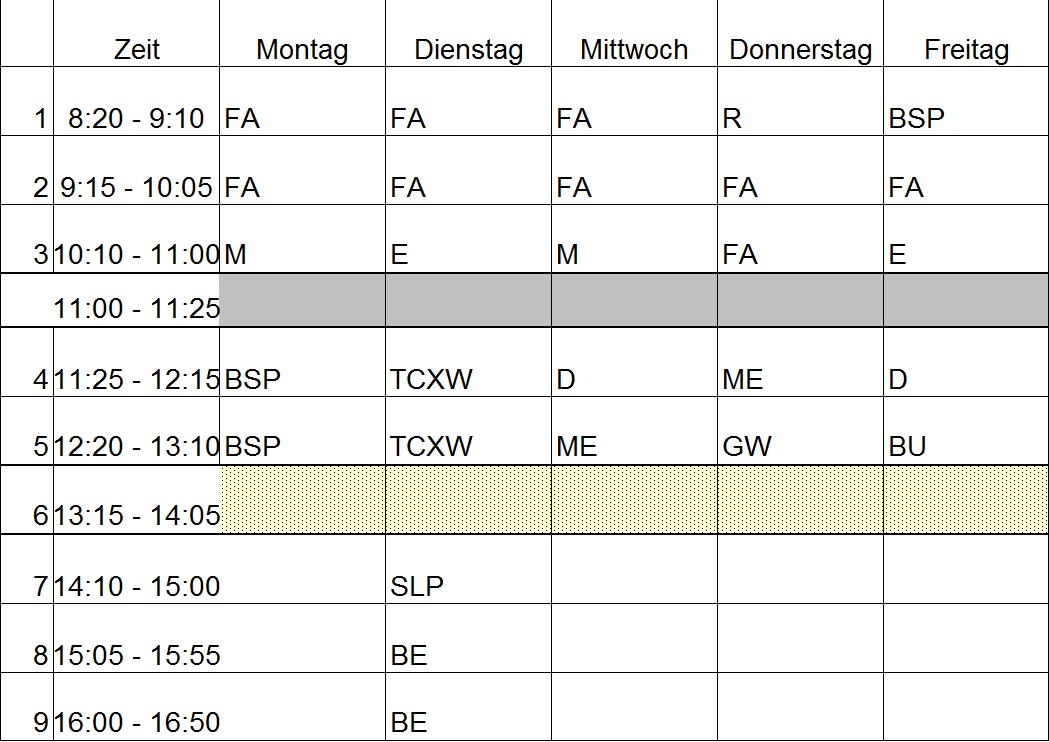Click the 8:20 - 9:10 time cell
The width and height of the screenshot is (1049, 742).
point(136,102)
